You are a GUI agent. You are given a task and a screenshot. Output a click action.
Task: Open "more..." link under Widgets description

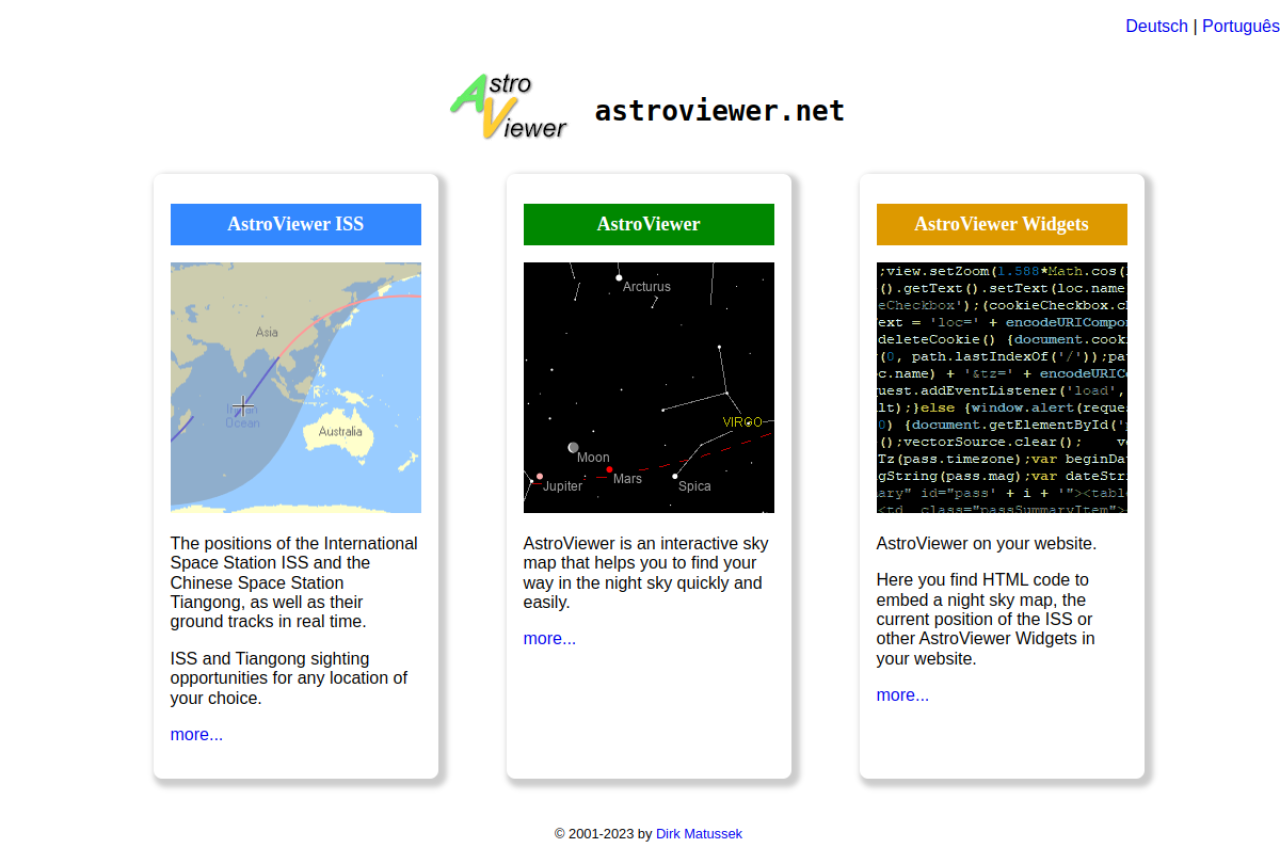[902, 695]
